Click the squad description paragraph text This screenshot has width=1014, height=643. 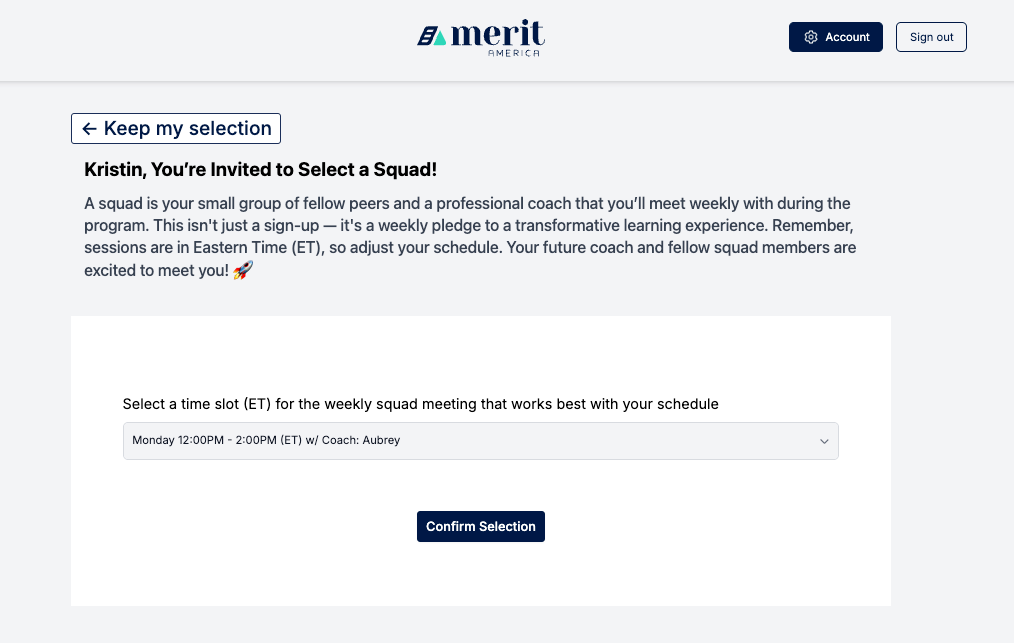[470, 225]
